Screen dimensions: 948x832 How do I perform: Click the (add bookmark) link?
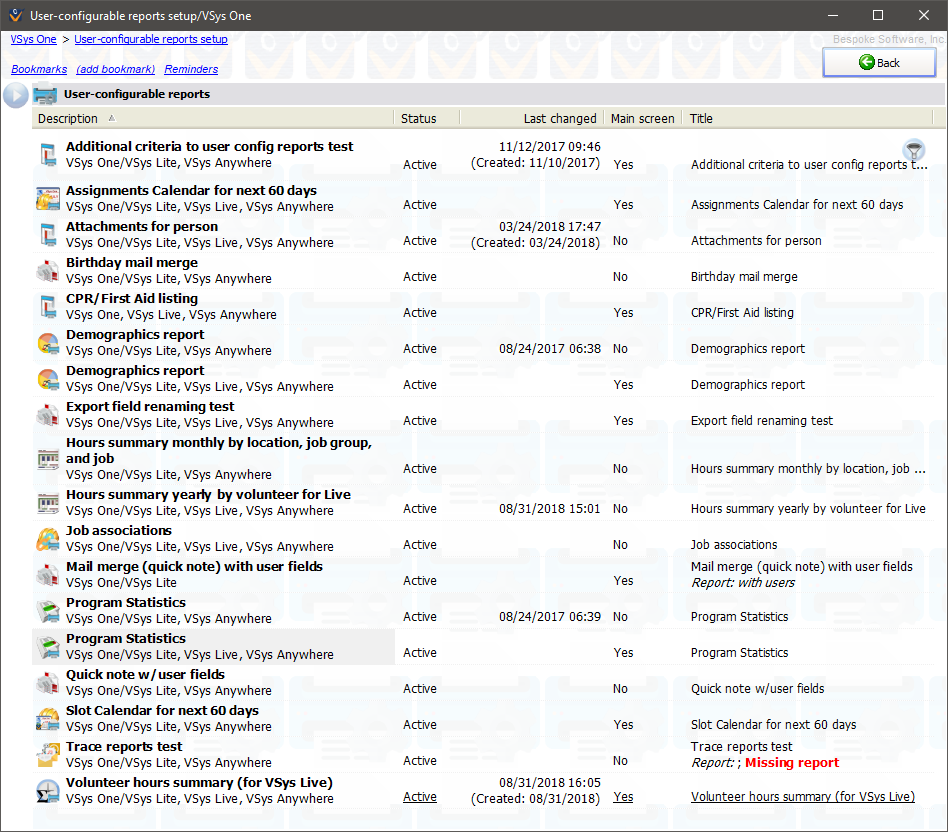coord(115,69)
